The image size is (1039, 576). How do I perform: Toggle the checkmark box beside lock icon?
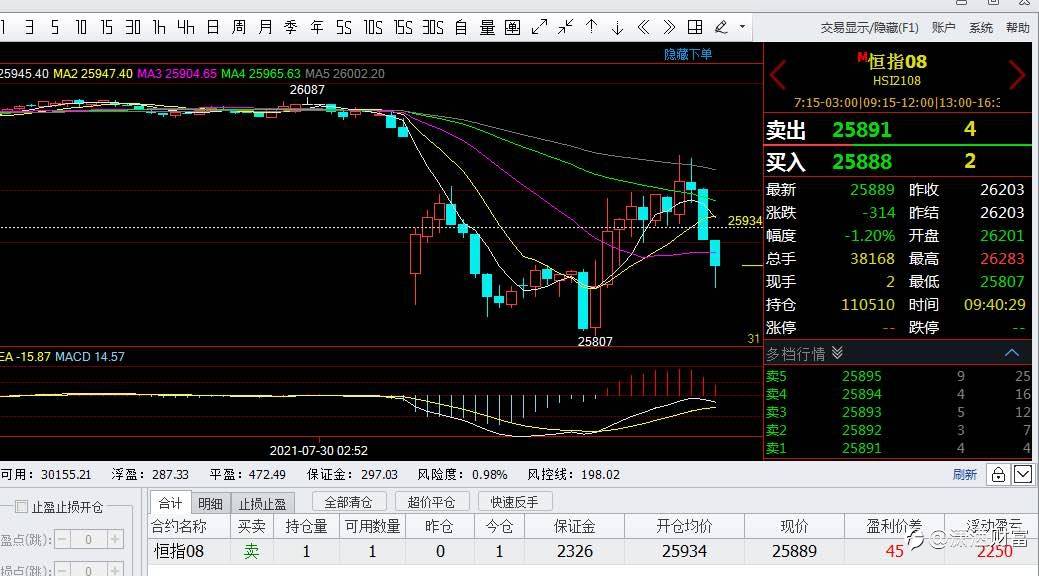tap(1022, 475)
